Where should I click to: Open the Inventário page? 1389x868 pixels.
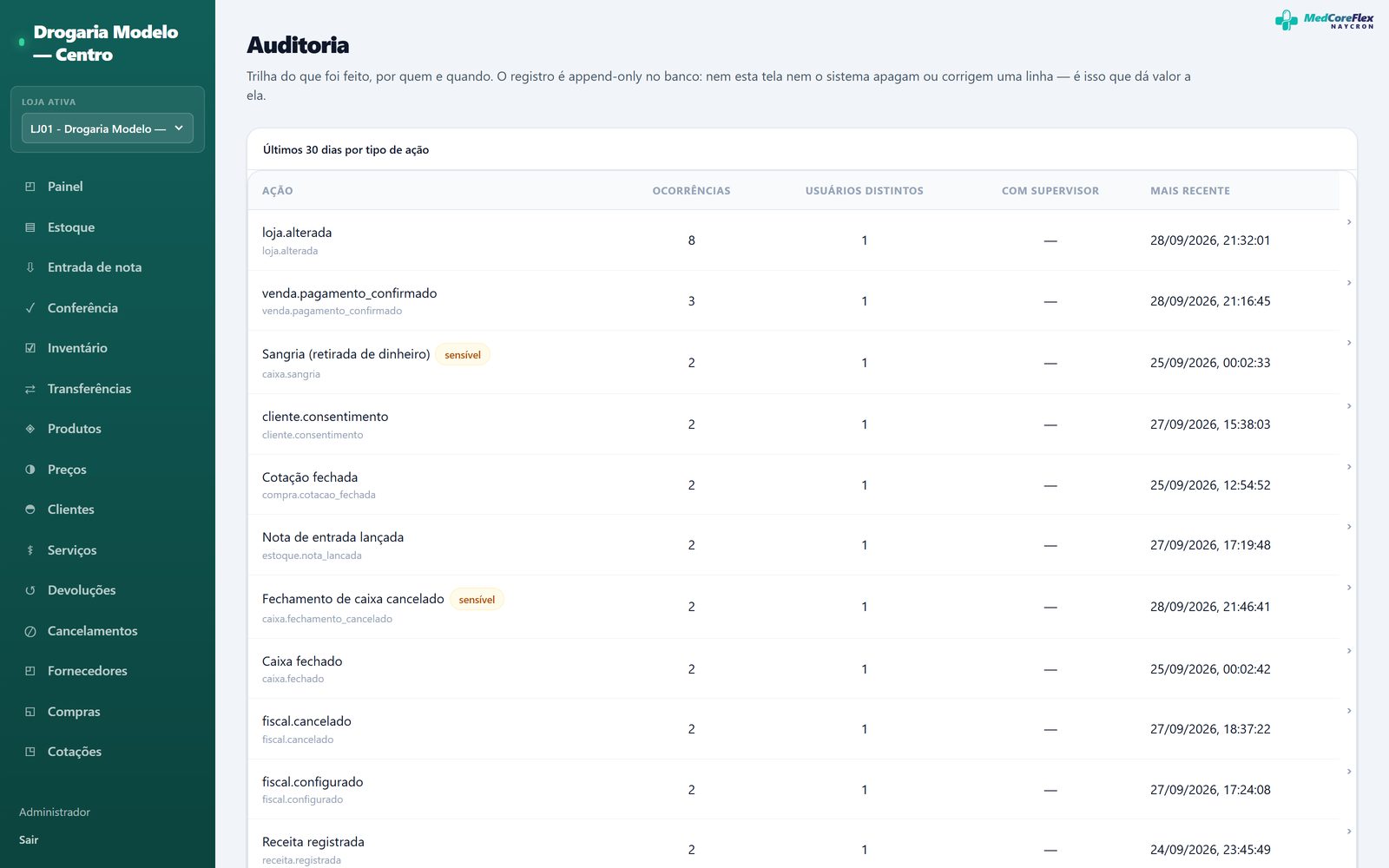[x=108, y=348]
